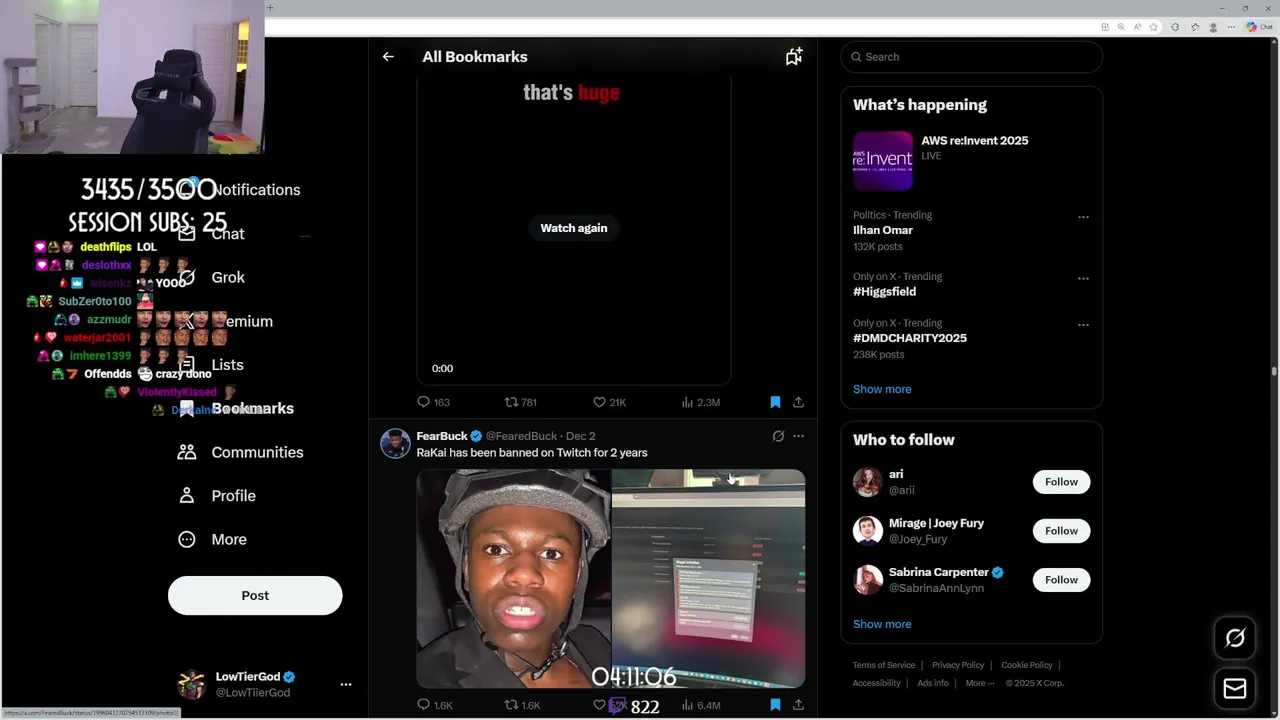Show more trends under What's happening

tap(882, 389)
